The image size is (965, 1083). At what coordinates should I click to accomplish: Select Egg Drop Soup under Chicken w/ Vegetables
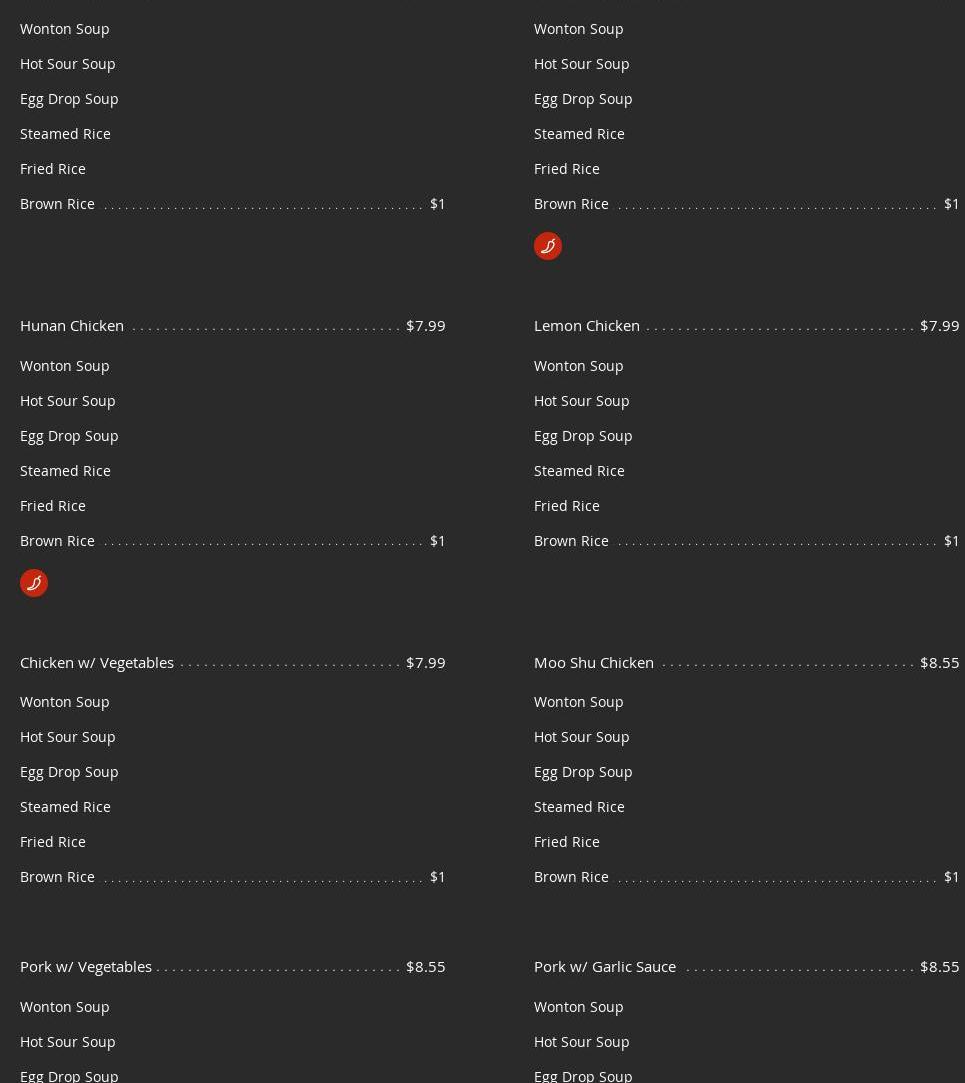tap(69, 771)
